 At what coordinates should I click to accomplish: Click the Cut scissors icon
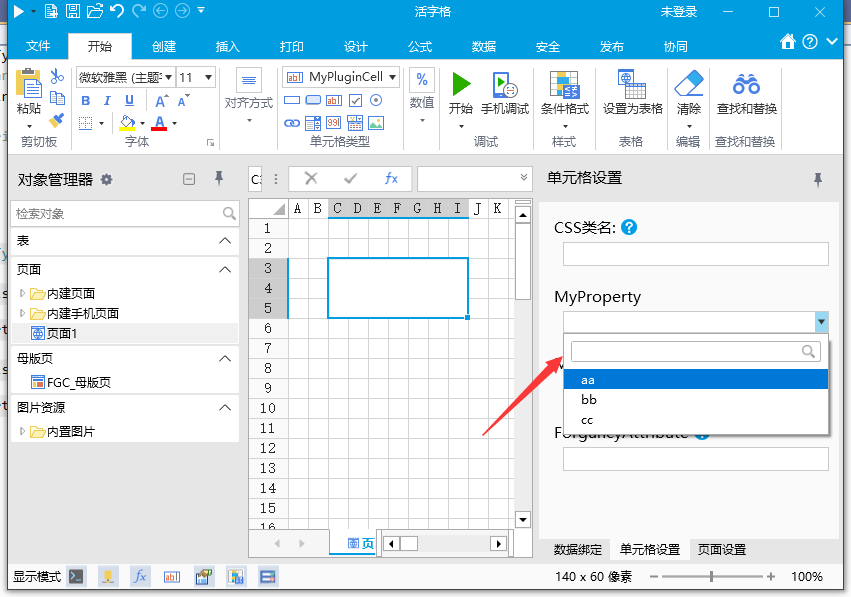tap(57, 77)
